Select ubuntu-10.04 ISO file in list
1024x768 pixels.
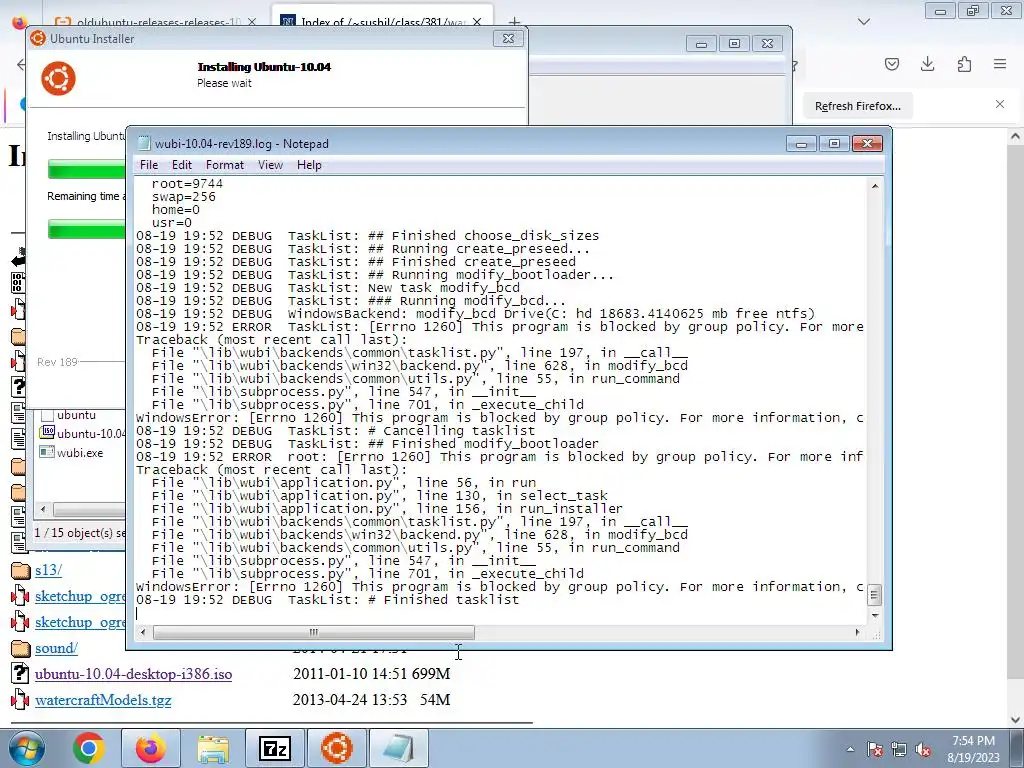[x=82, y=433]
